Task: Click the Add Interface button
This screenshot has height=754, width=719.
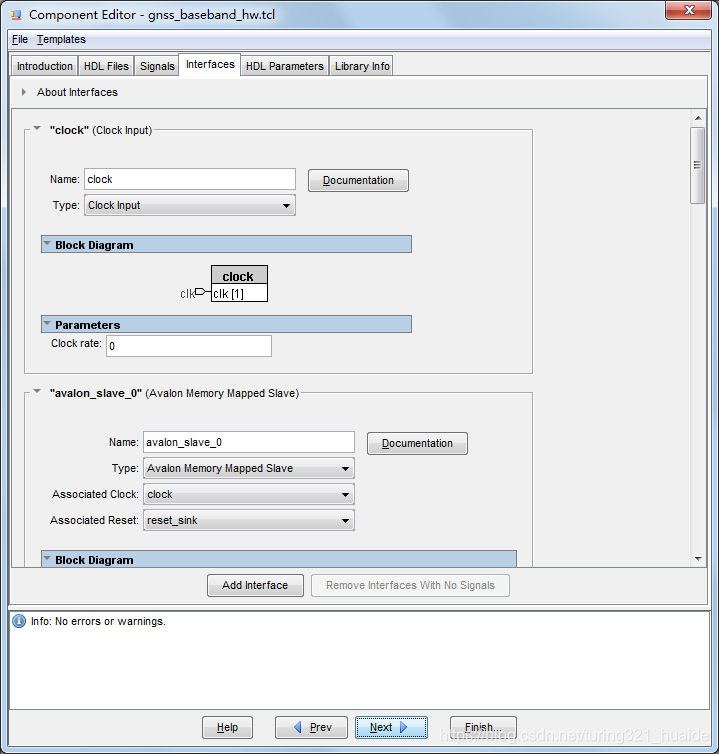Action: click(255, 585)
